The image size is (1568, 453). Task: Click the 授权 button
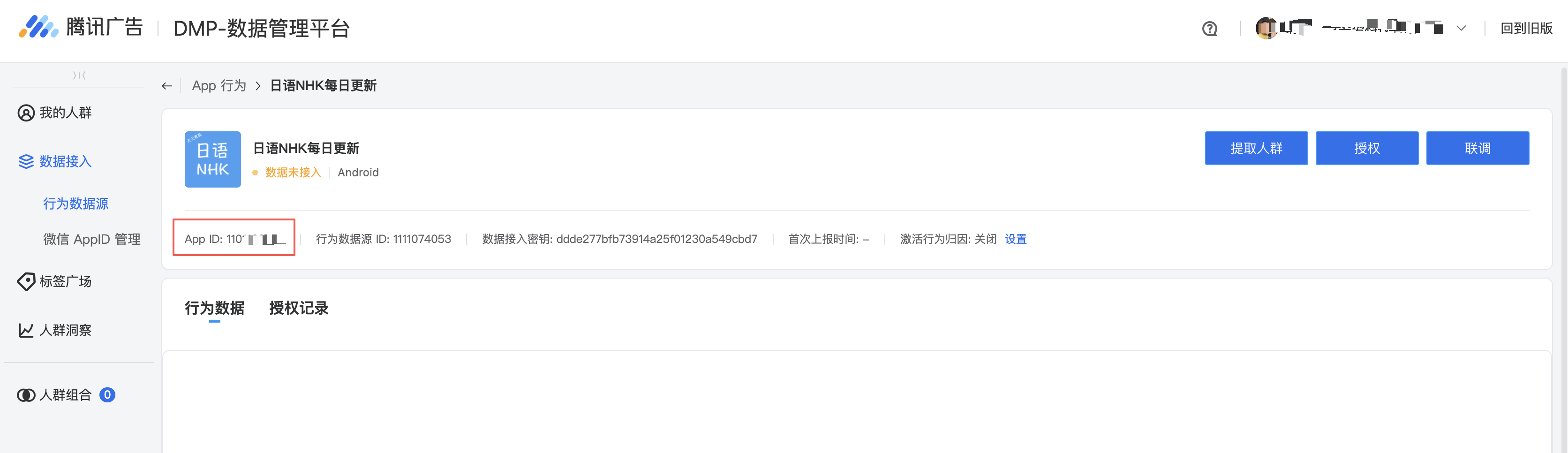(x=1366, y=148)
